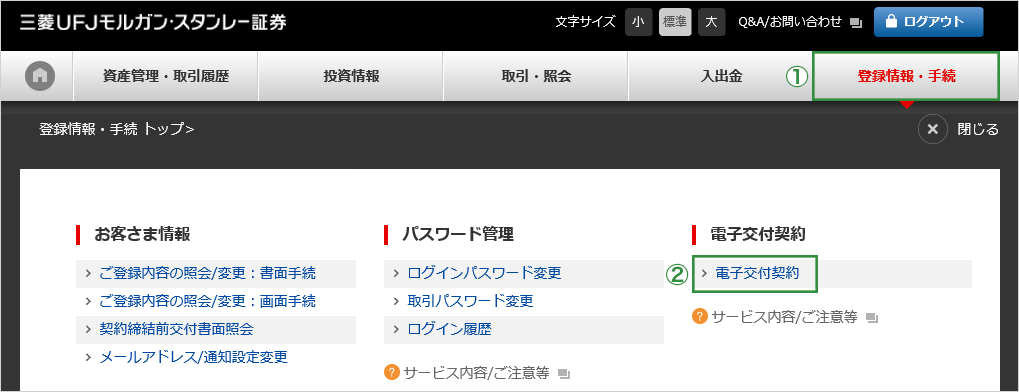The image size is (1019, 392).
Task: Go to the home icon in navigation
Action: [40, 77]
